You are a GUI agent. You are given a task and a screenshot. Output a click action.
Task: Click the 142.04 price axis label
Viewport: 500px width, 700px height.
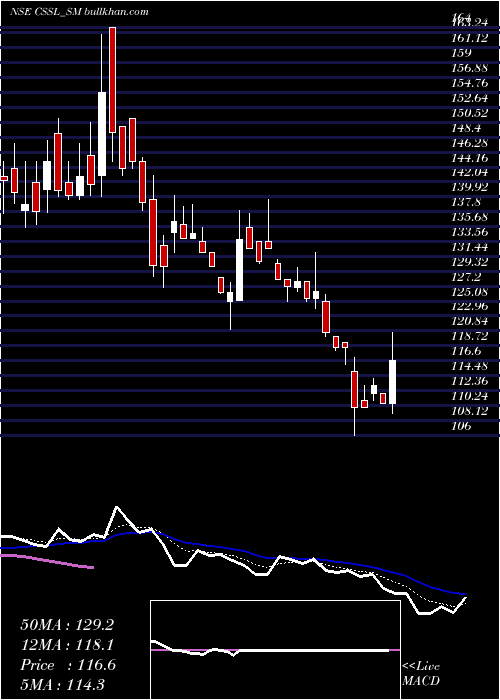coord(470,172)
